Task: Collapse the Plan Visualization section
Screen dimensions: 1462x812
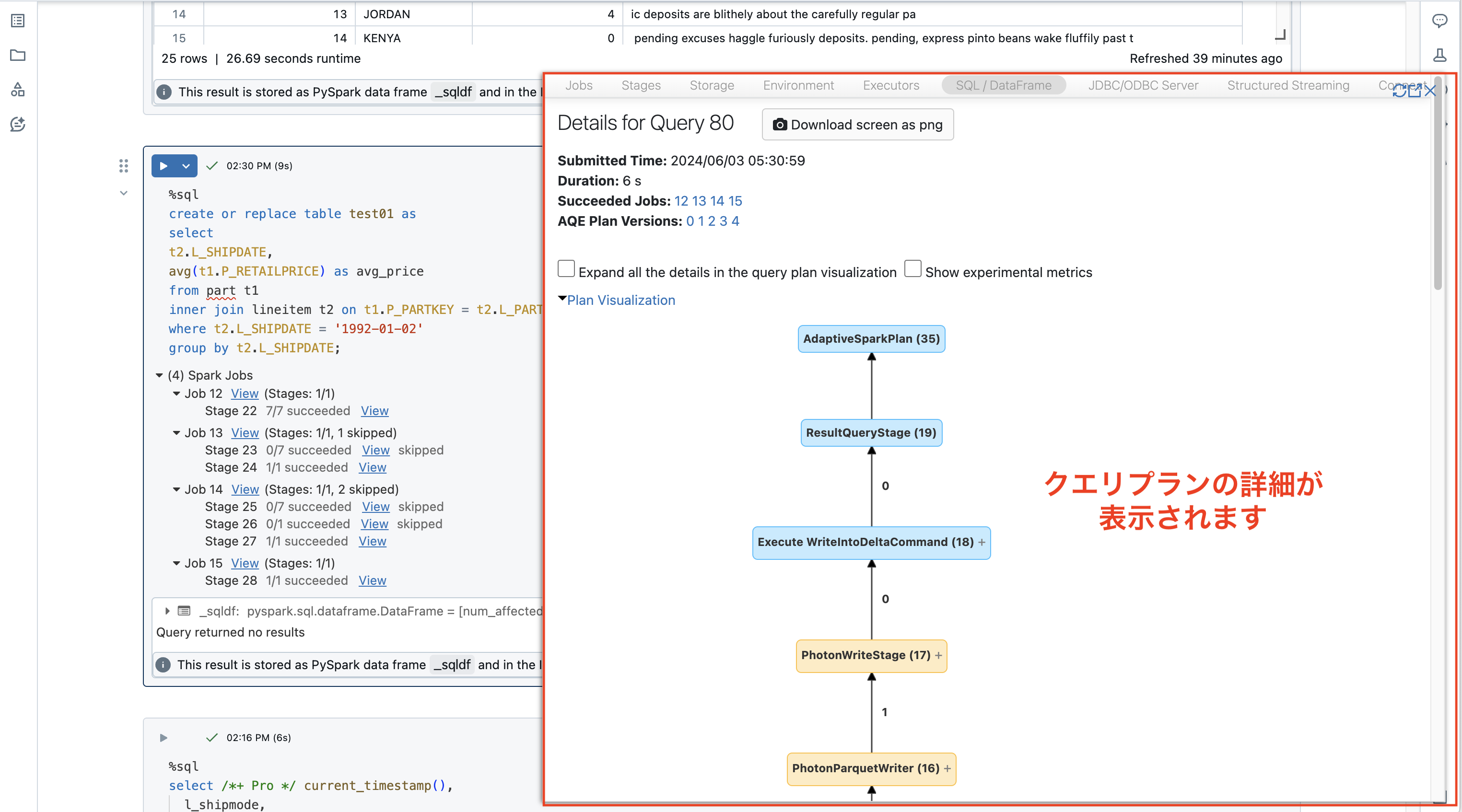Action: (620, 300)
